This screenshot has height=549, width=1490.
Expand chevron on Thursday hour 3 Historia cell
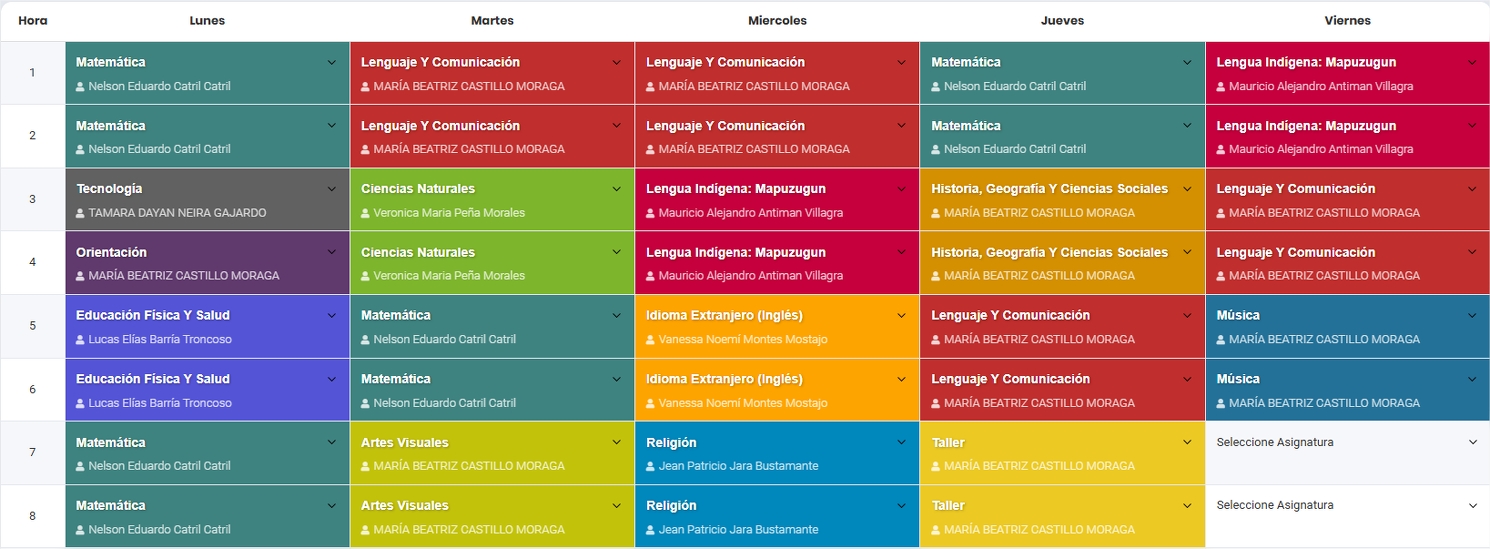pyautogui.click(x=1187, y=189)
